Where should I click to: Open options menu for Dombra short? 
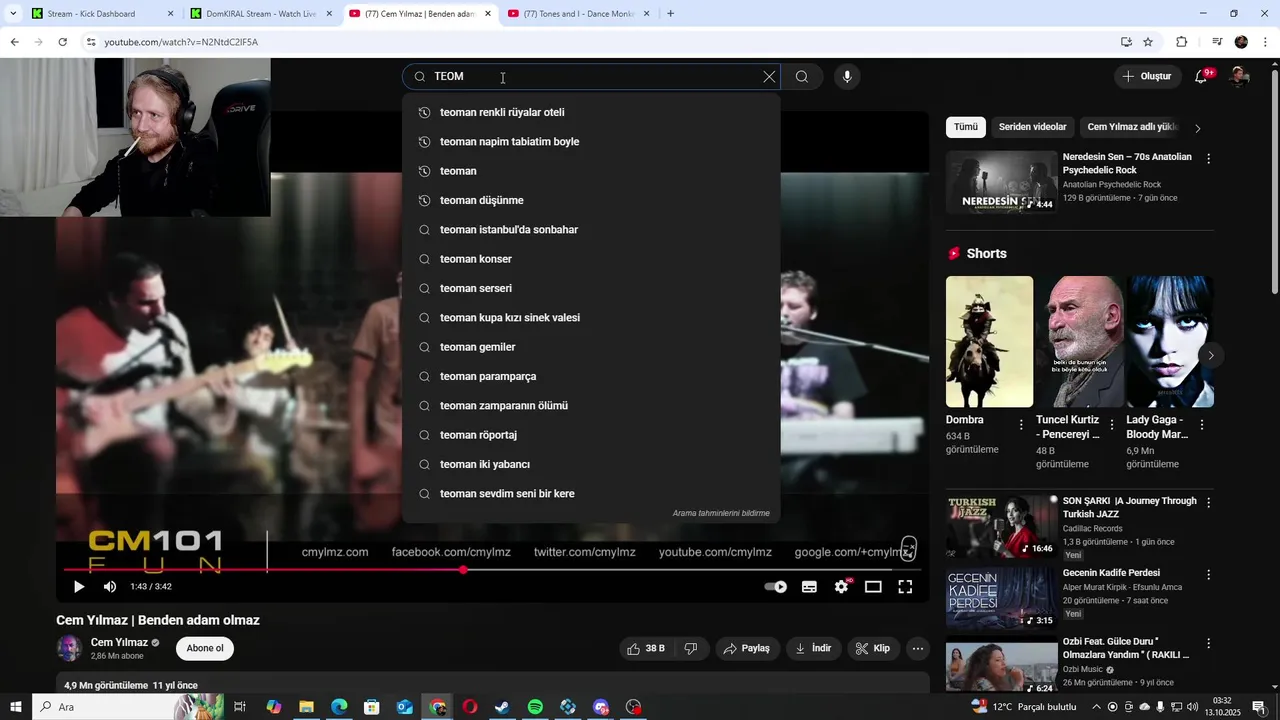click(x=1021, y=425)
